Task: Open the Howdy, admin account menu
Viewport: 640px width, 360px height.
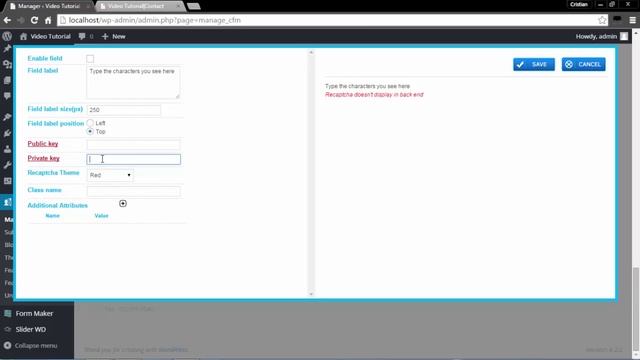Action: coord(602,36)
